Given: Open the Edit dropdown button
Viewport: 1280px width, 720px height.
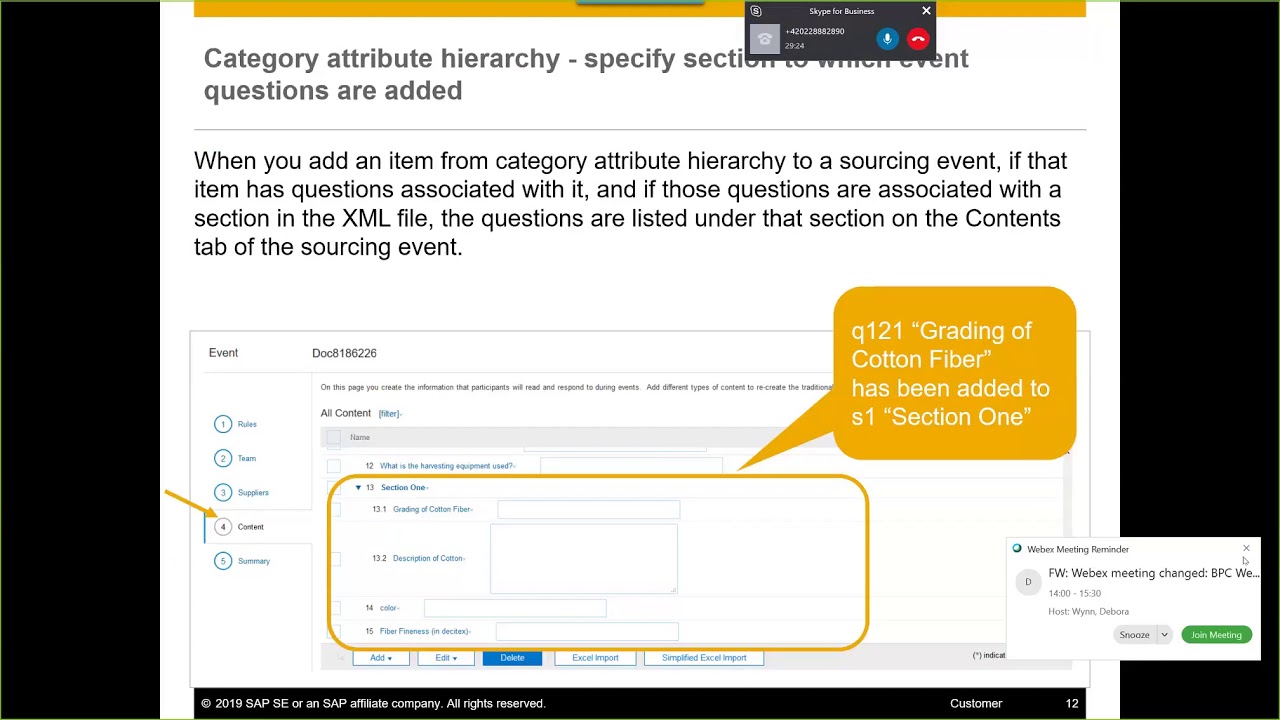Looking at the screenshot, I should pyautogui.click(x=446, y=658).
